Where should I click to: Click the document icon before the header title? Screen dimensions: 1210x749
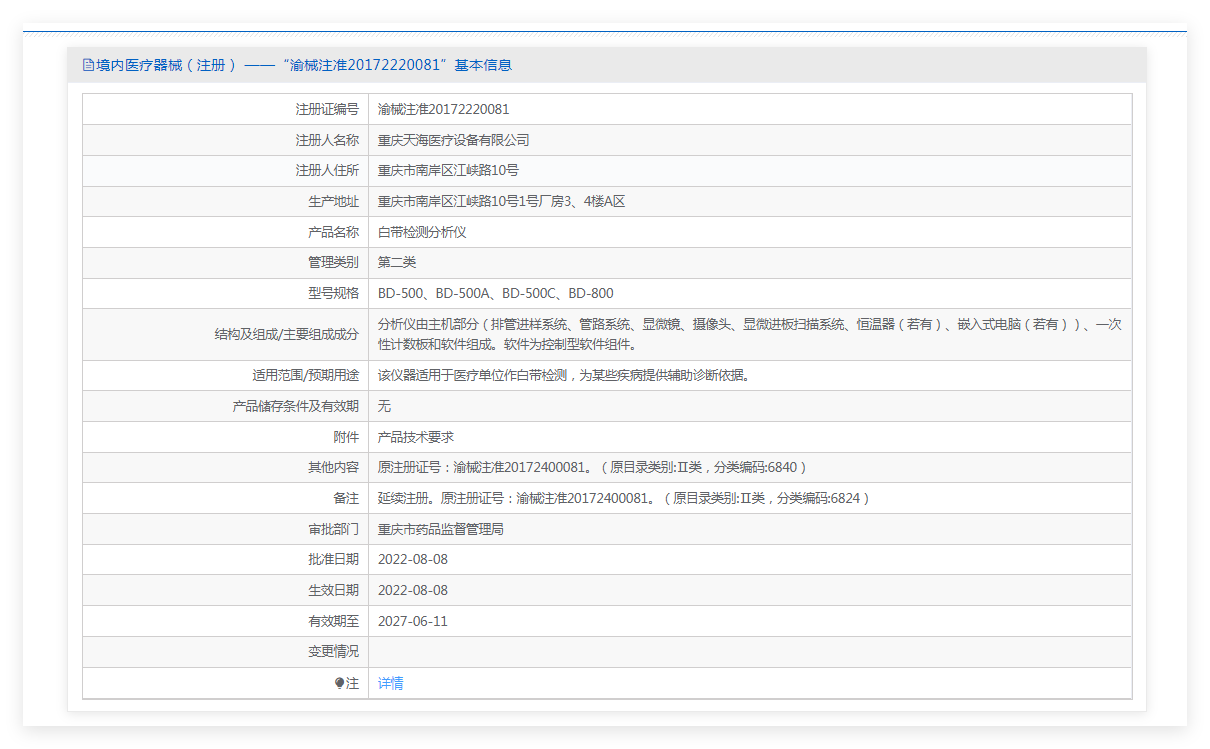click(x=88, y=65)
